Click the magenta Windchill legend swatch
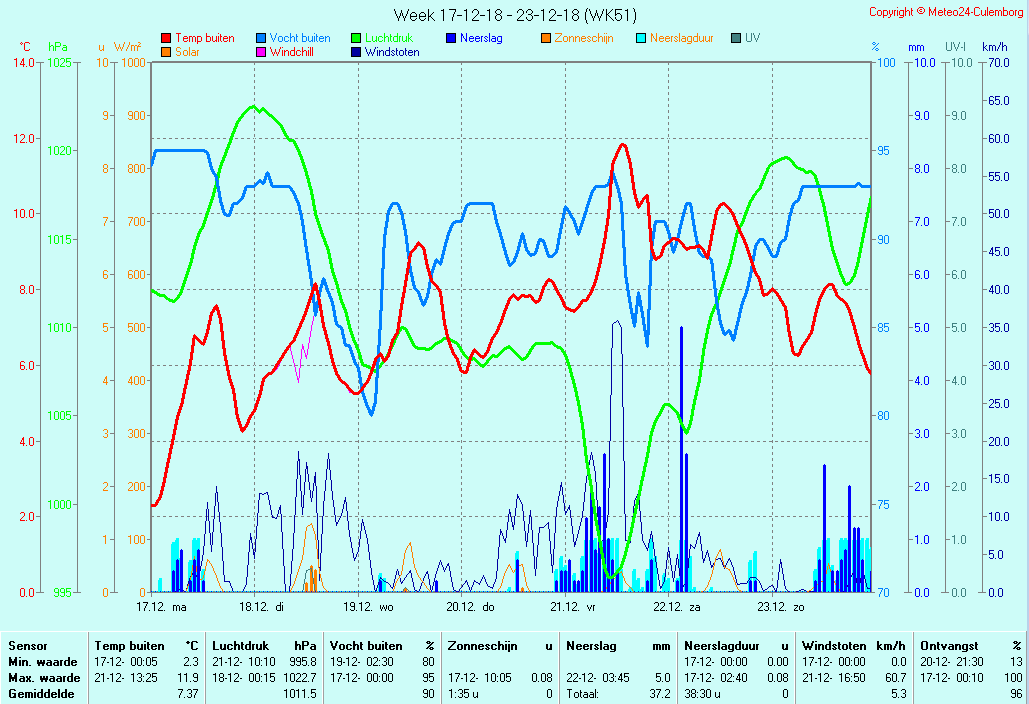The height and width of the screenshot is (704, 1029). [x=261, y=52]
